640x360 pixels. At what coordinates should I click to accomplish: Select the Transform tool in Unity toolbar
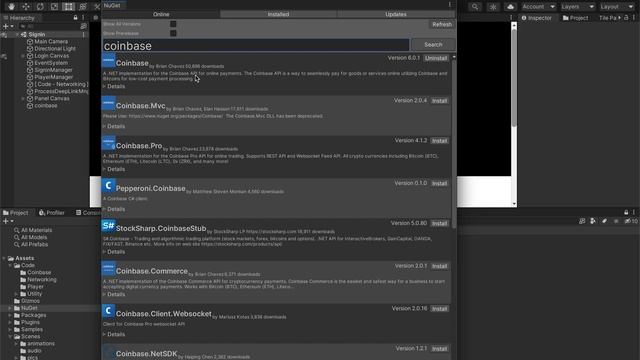[83, 7]
